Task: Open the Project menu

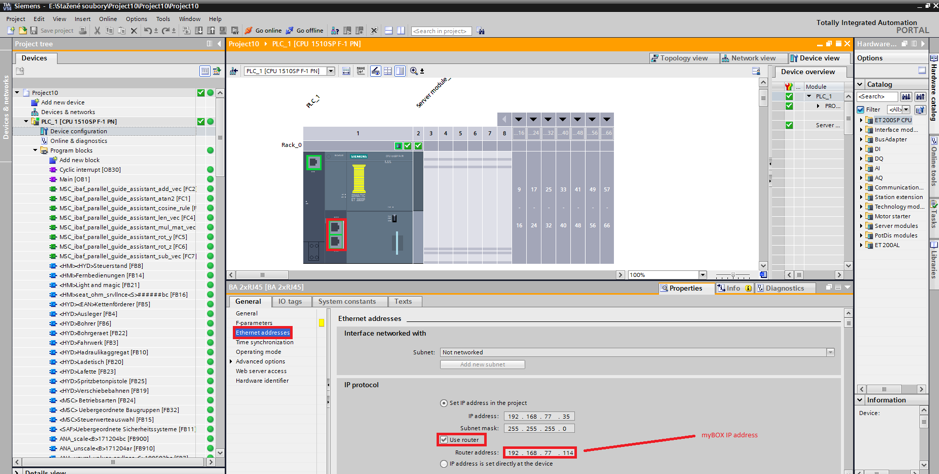Action: (16, 19)
